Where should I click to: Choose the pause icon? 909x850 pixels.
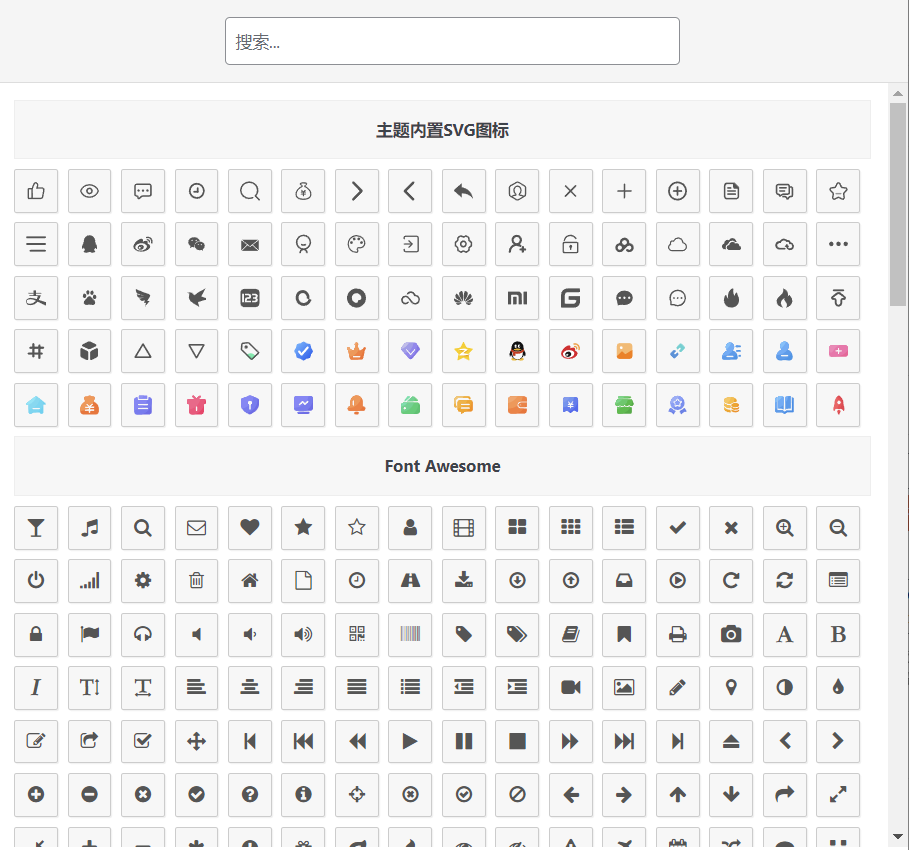464,741
